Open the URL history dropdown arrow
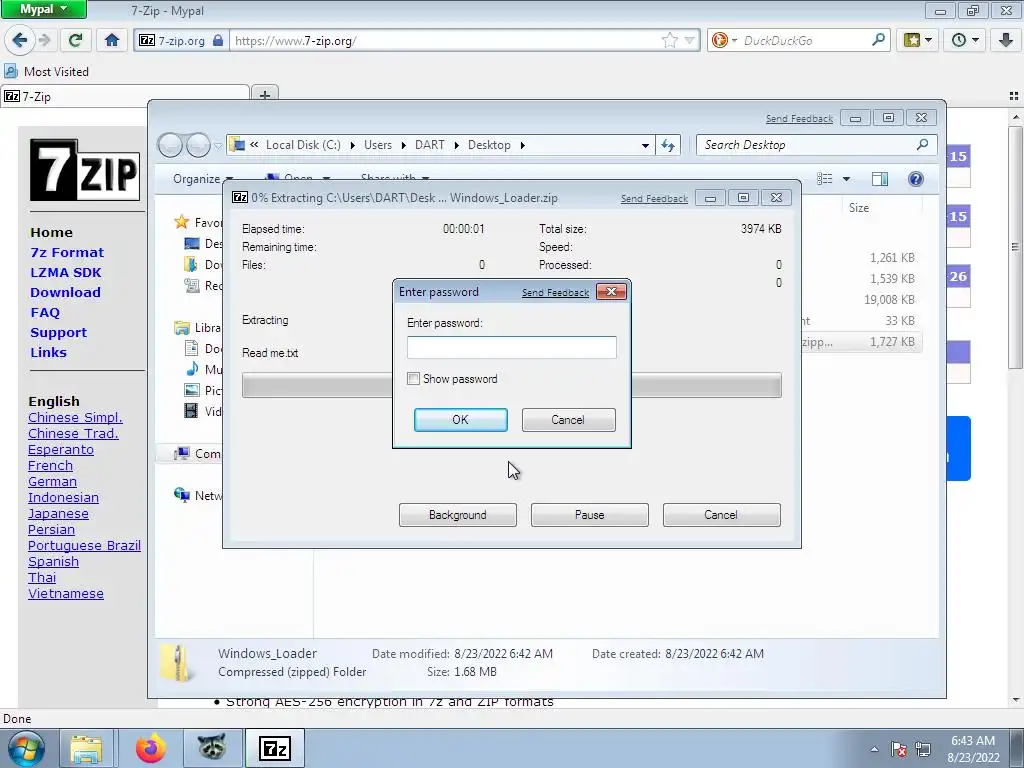 tap(689, 40)
